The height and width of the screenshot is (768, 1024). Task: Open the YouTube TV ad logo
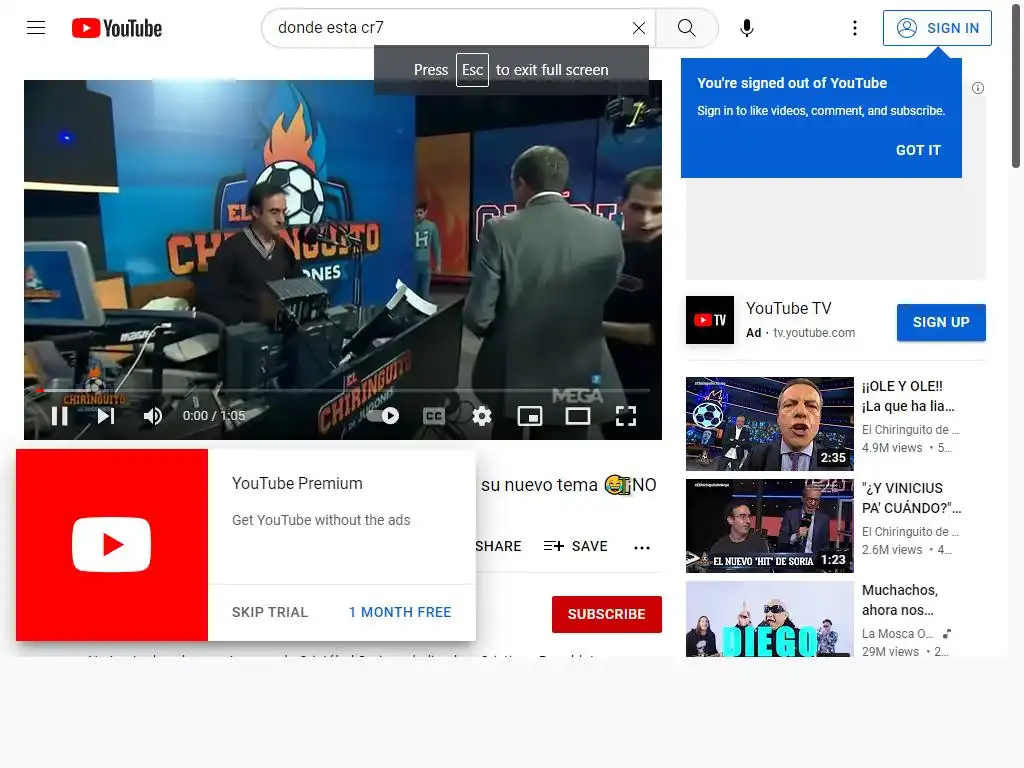710,320
